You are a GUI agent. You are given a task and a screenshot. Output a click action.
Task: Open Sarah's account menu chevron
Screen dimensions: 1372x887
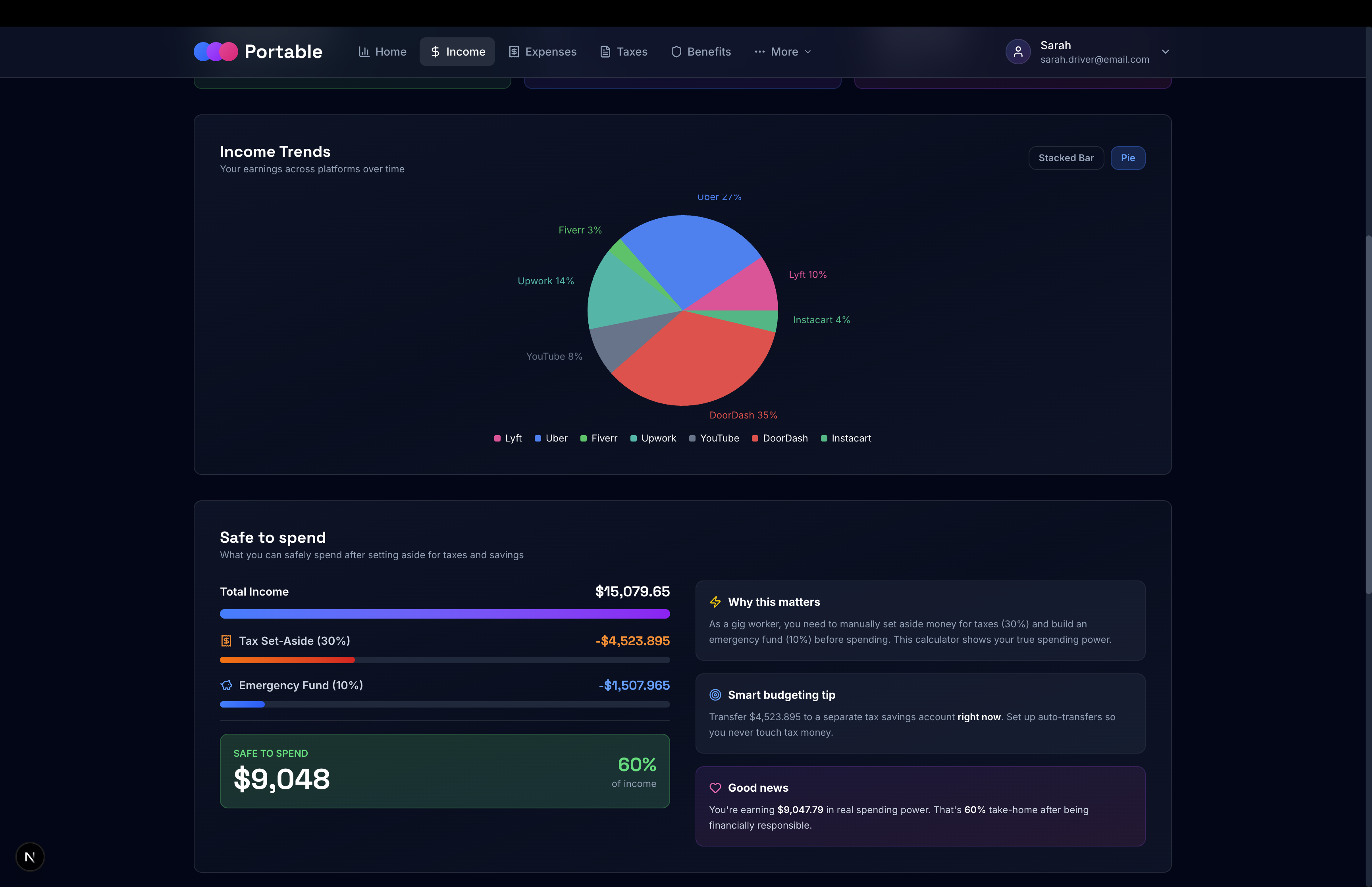coord(1165,52)
